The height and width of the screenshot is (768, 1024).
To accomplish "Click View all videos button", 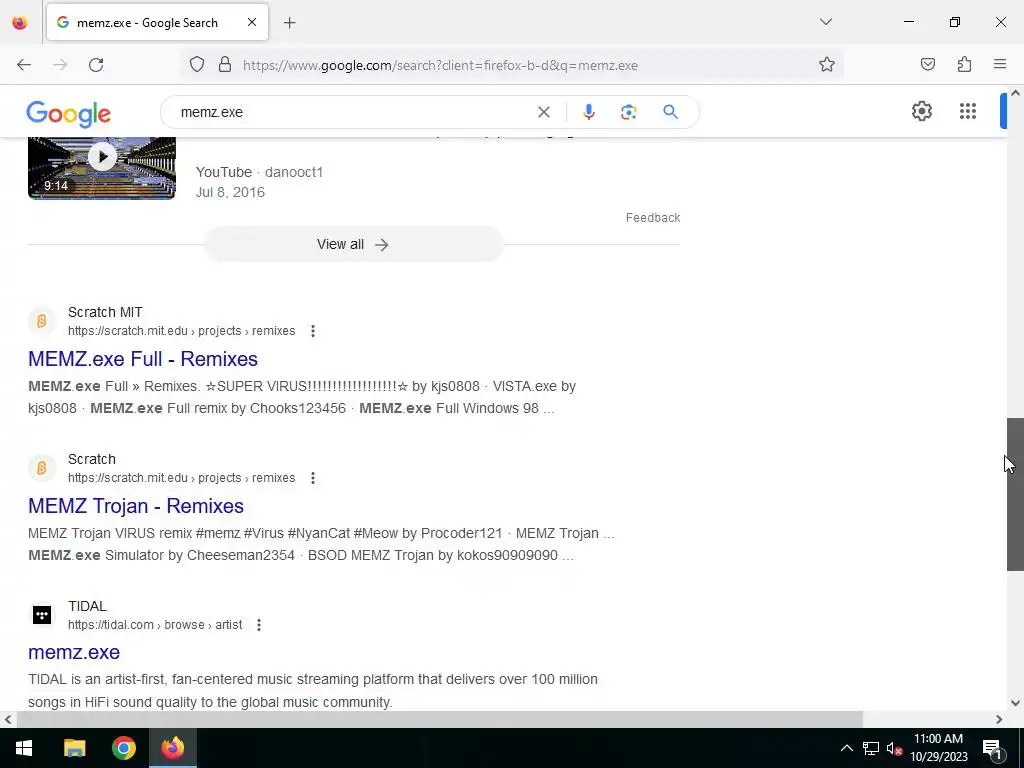I will 353,244.
